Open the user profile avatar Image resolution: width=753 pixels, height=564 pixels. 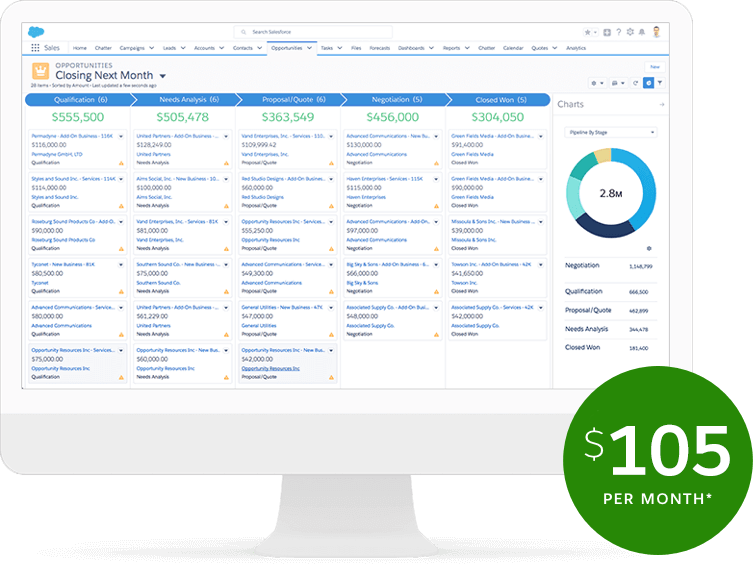[x=656, y=32]
